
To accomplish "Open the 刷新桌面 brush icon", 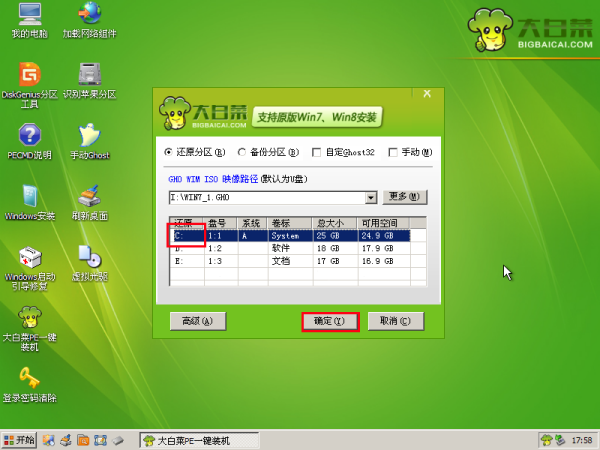I will 90,196.
